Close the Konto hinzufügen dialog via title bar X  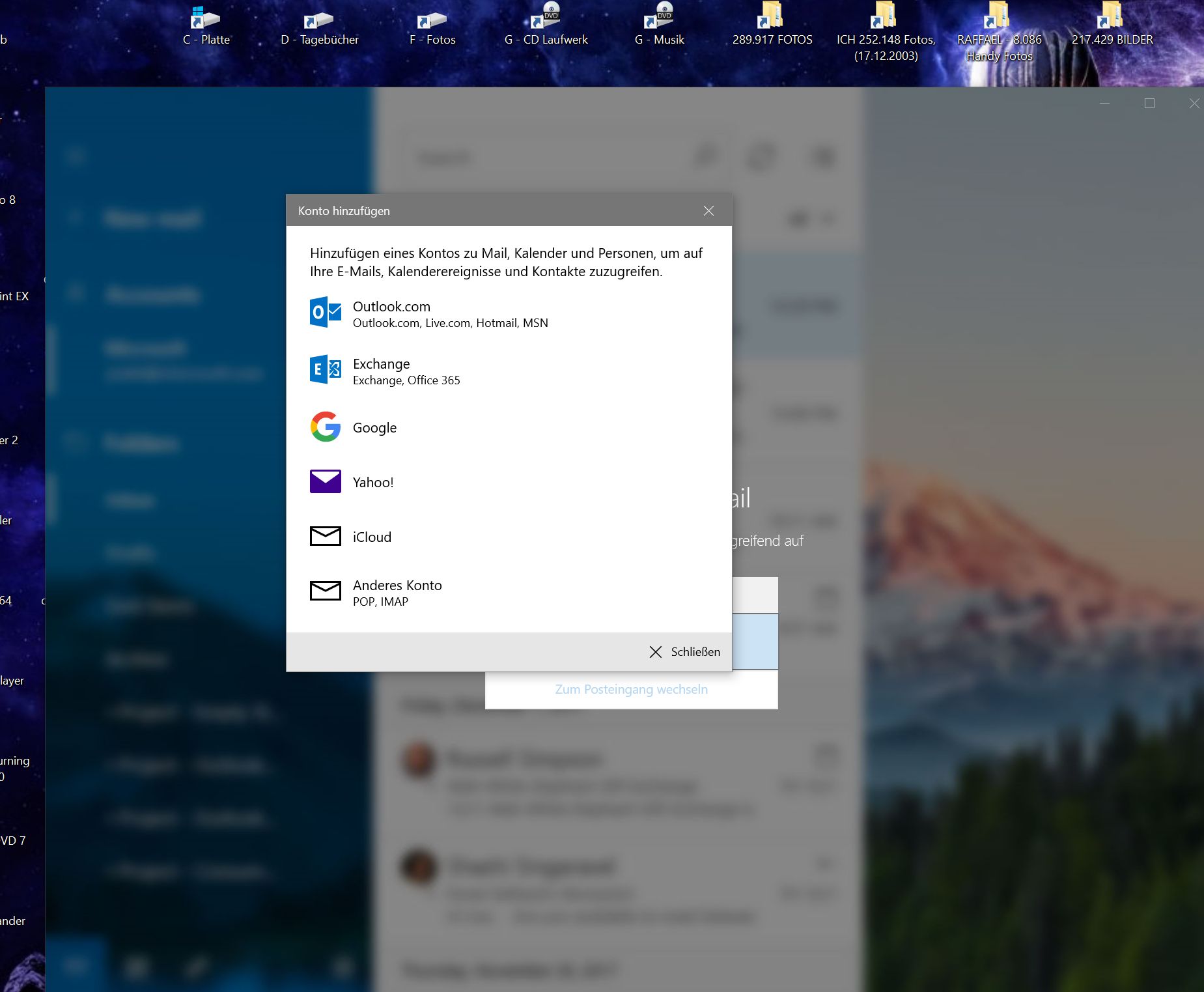click(x=708, y=210)
